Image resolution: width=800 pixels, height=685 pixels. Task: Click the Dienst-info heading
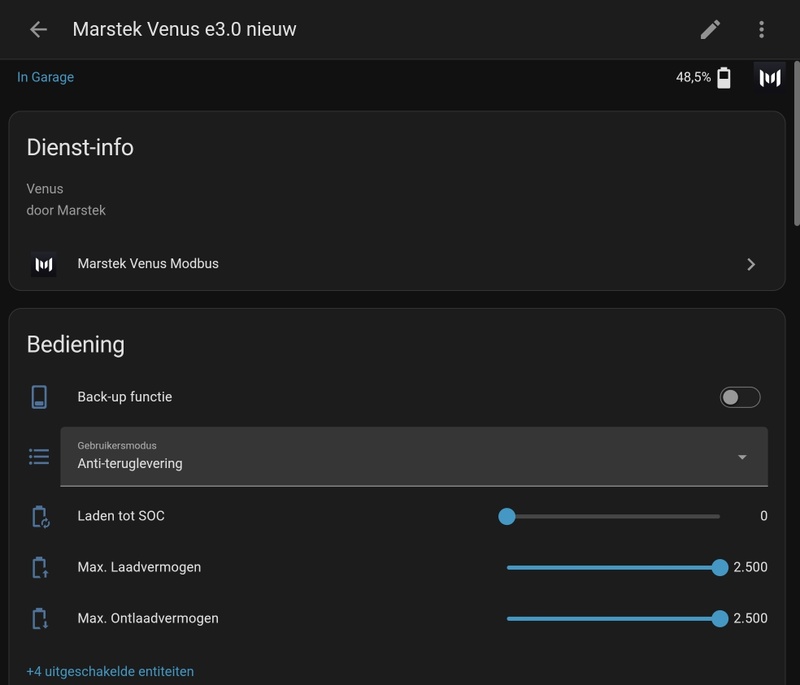point(80,147)
